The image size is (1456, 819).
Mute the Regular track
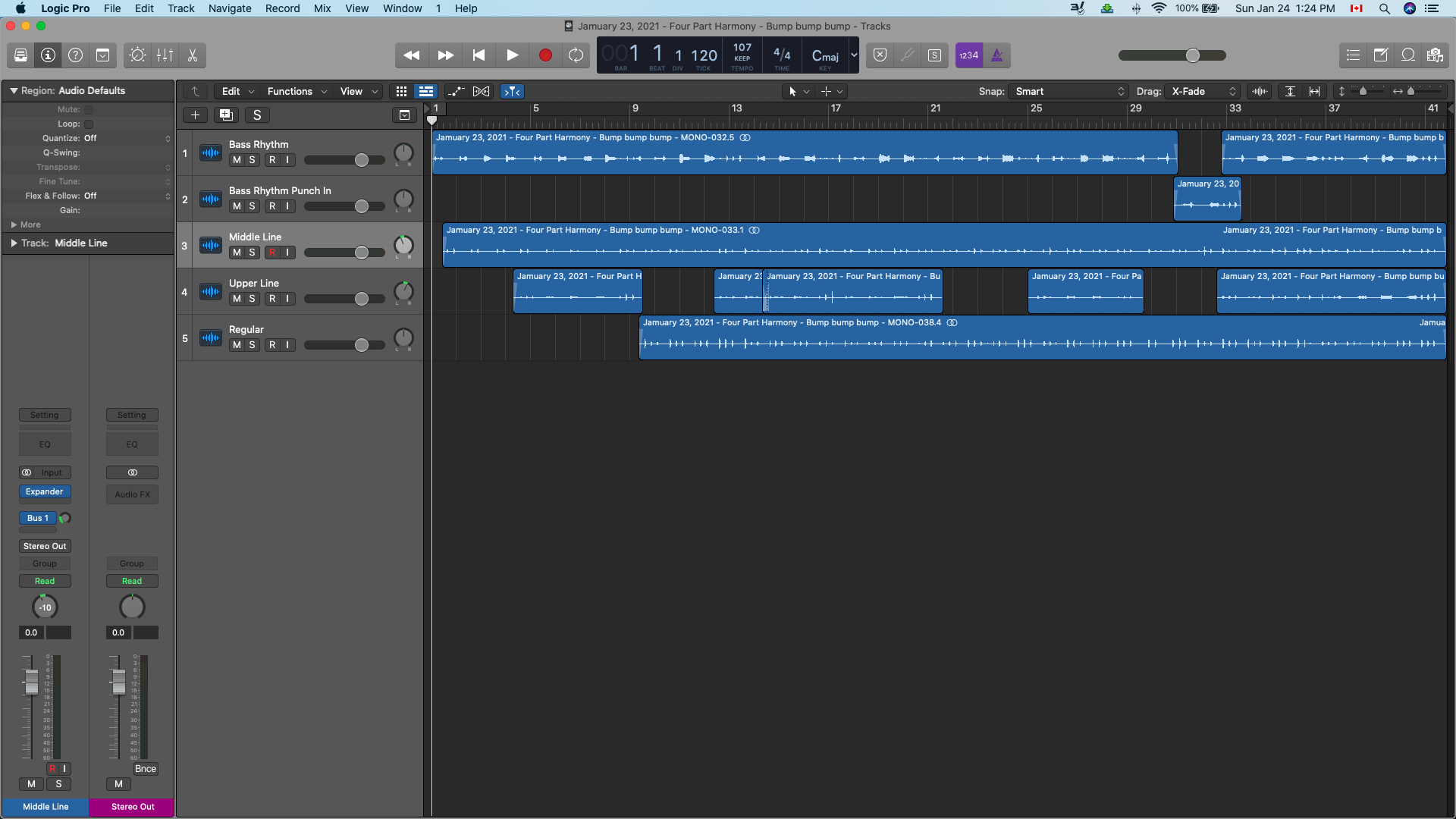tap(237, 345)
